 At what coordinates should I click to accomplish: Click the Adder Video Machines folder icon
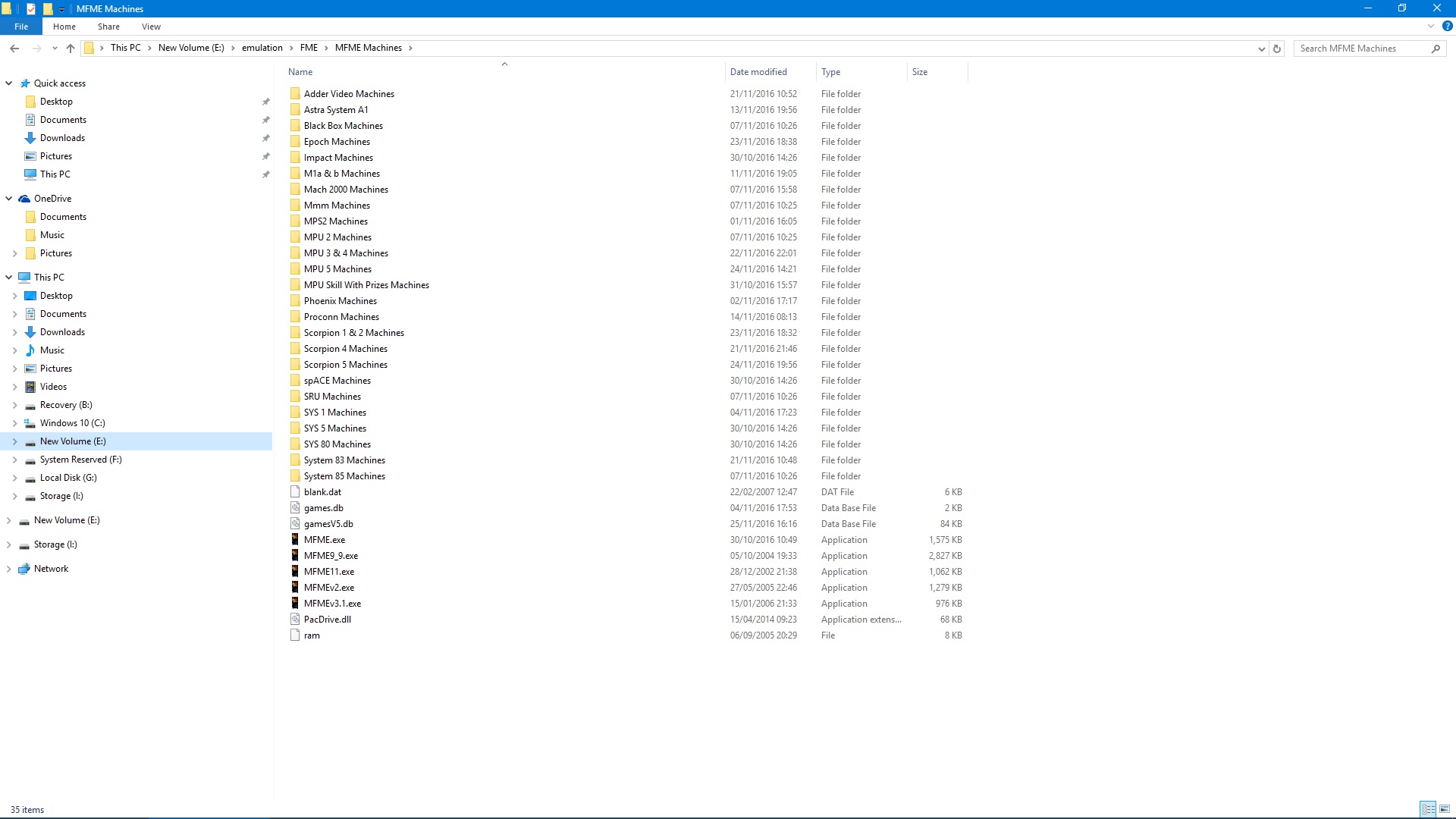pos(295,94)
